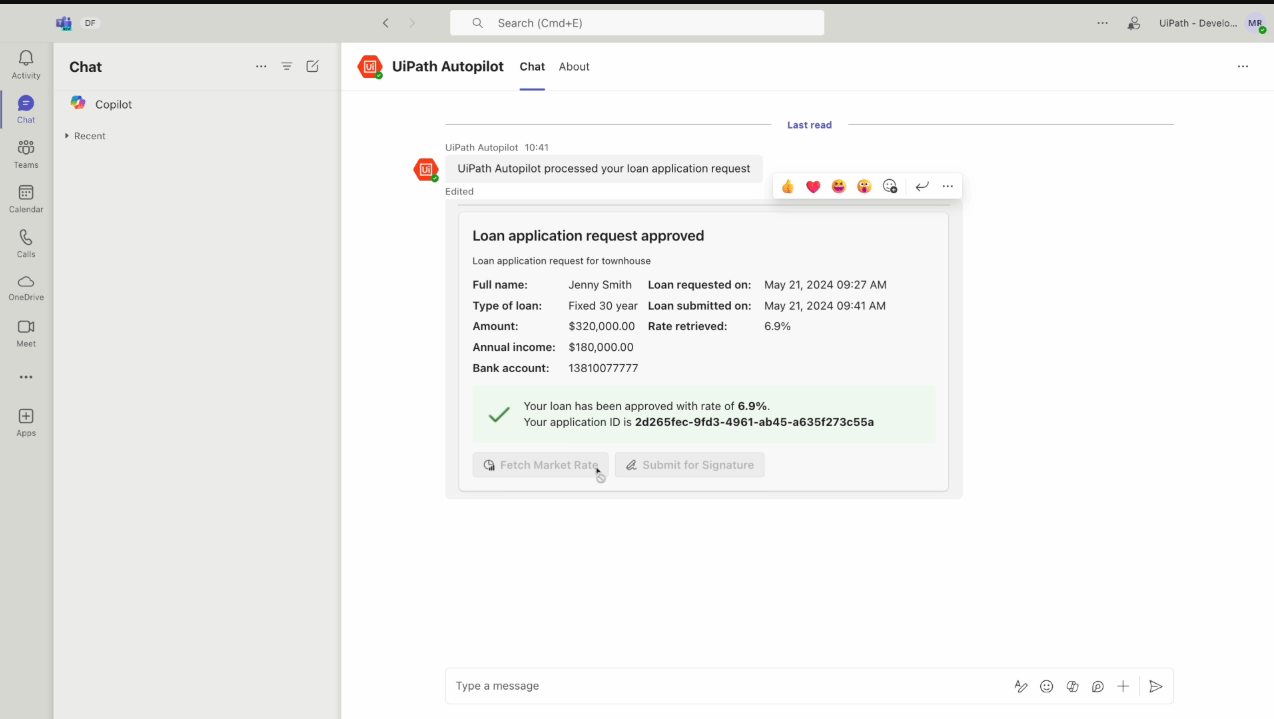The width and height of the screenshot is (1274, 719).
Task: Expand the Recent chats section
Action: click(x=67, y=136)
